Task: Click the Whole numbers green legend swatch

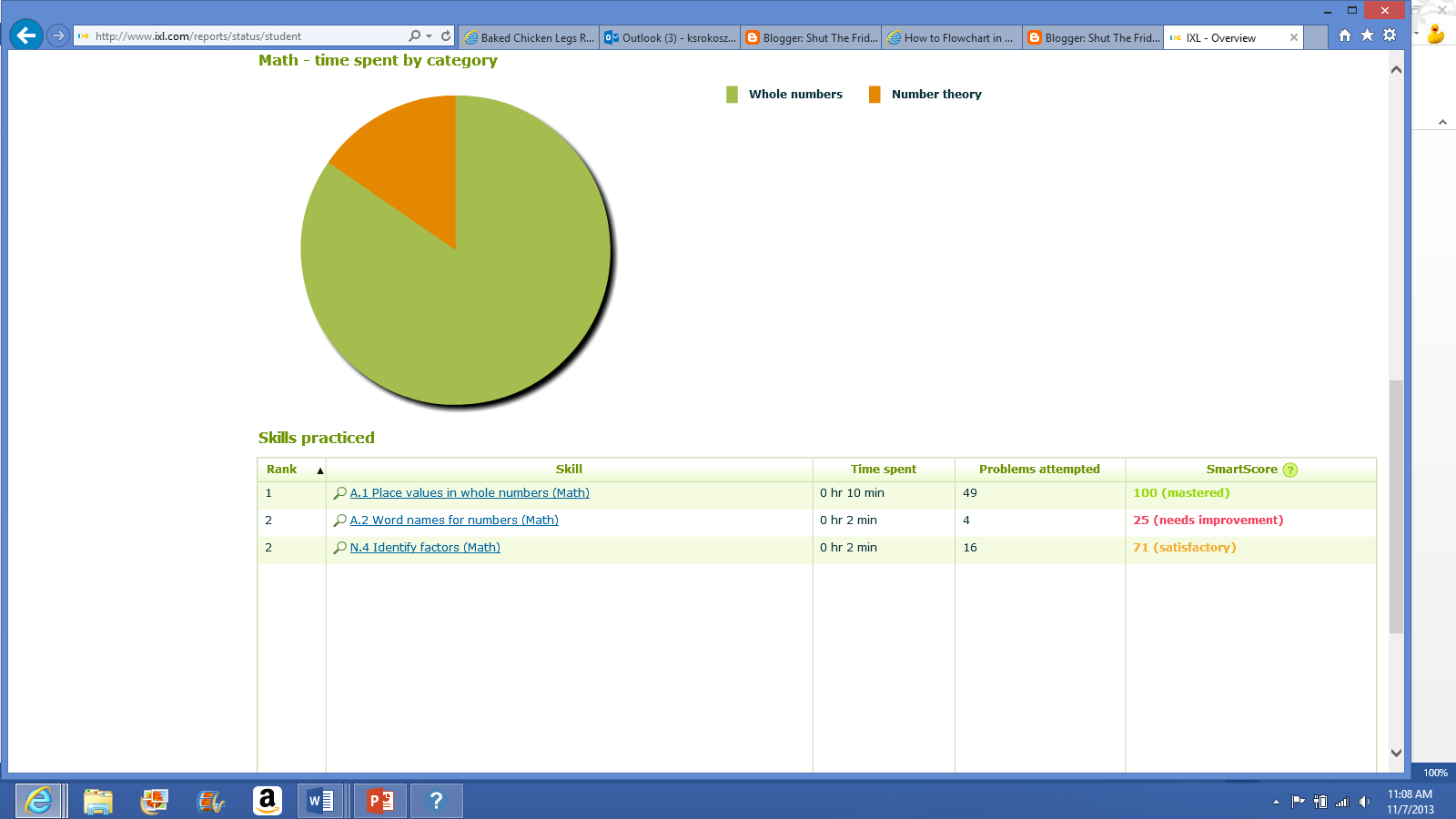Action: coord(731,94)
